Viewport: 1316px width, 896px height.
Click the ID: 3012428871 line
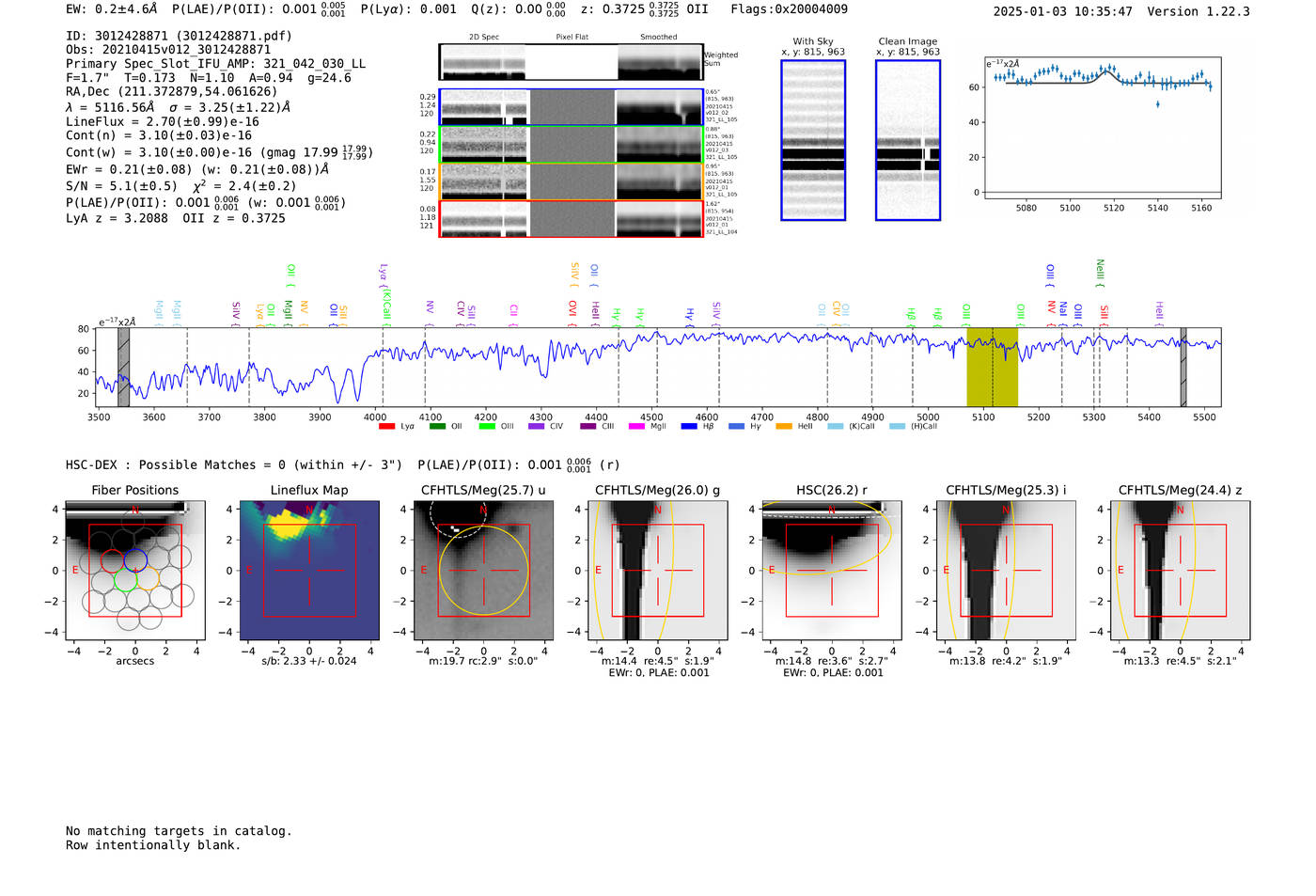click(179, 36)
